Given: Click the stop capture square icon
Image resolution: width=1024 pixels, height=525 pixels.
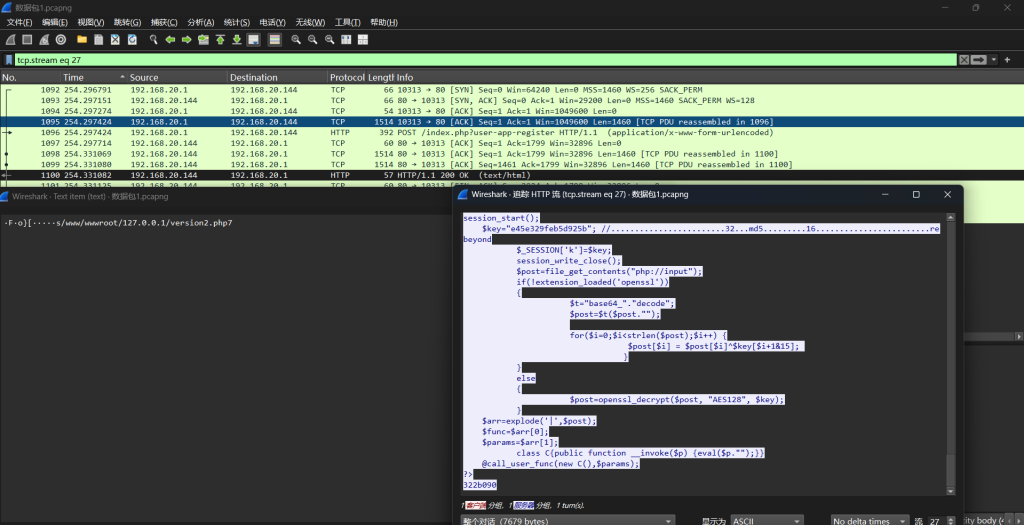Looking at the screenshot, I should pyautogui.click(x=27, y=40).
